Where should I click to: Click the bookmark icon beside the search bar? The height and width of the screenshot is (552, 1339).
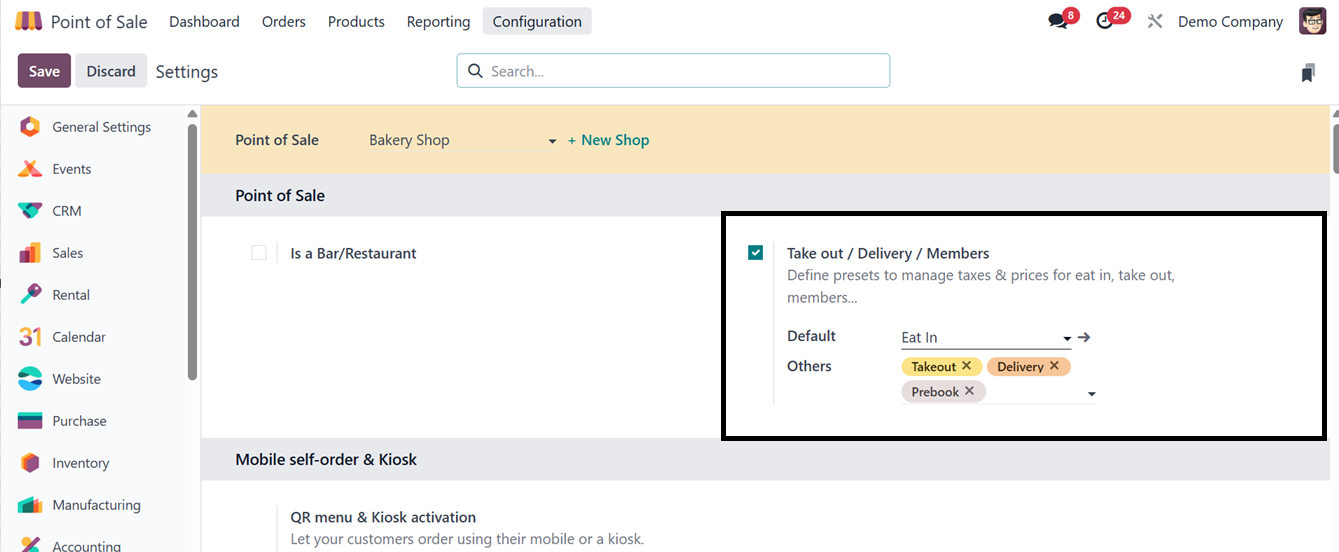click(x=1308, y=72)
